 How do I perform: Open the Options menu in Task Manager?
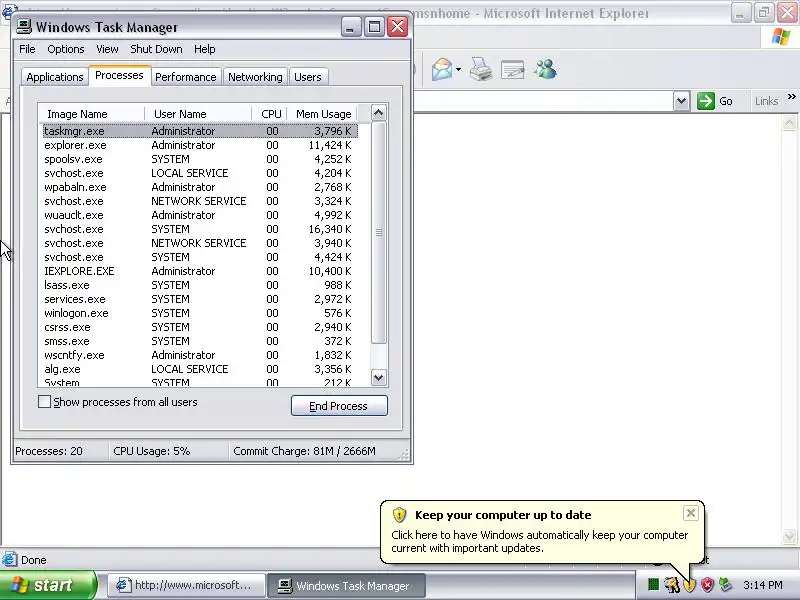coord(65,49)
